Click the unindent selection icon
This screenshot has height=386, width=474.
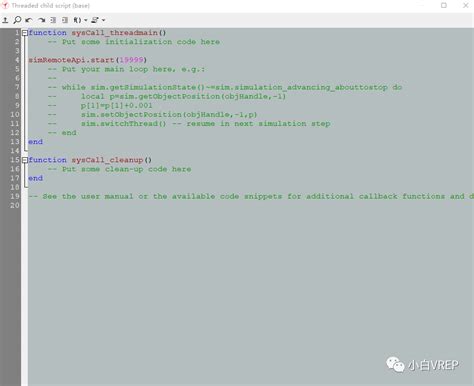53,20
